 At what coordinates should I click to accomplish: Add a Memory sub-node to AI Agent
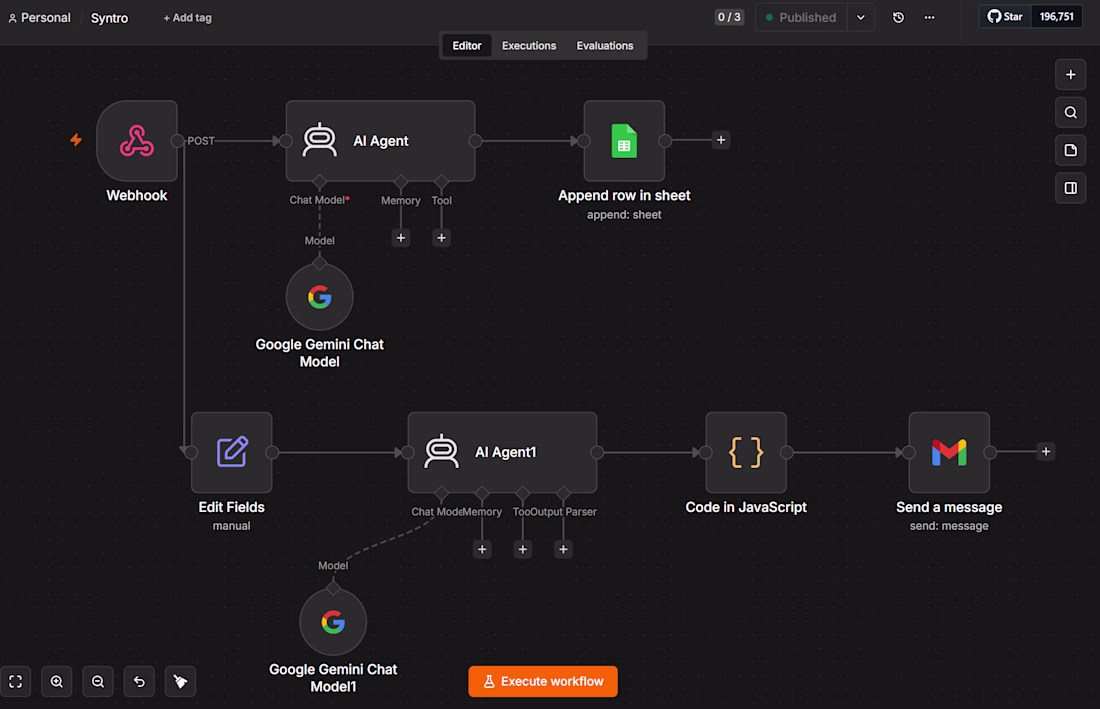(x=401, y=238)
